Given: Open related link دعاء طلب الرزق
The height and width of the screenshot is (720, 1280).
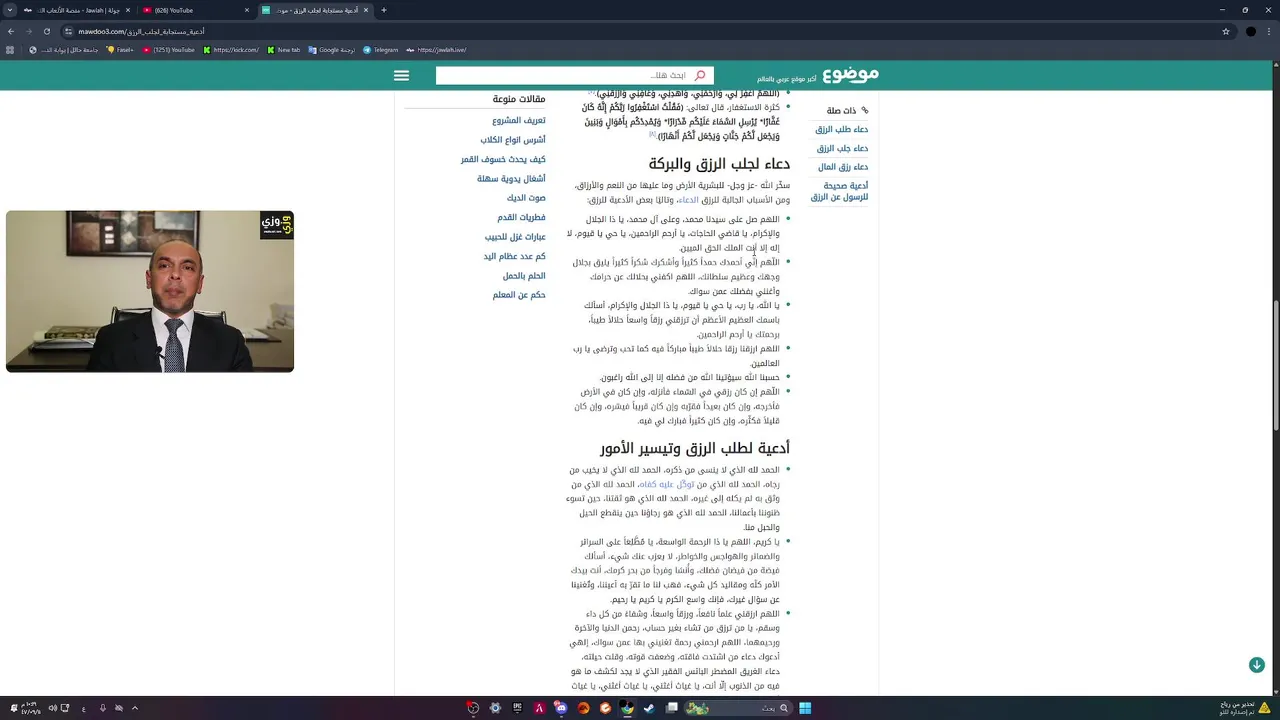Looking at the screenshot, I should pos(841,129).
